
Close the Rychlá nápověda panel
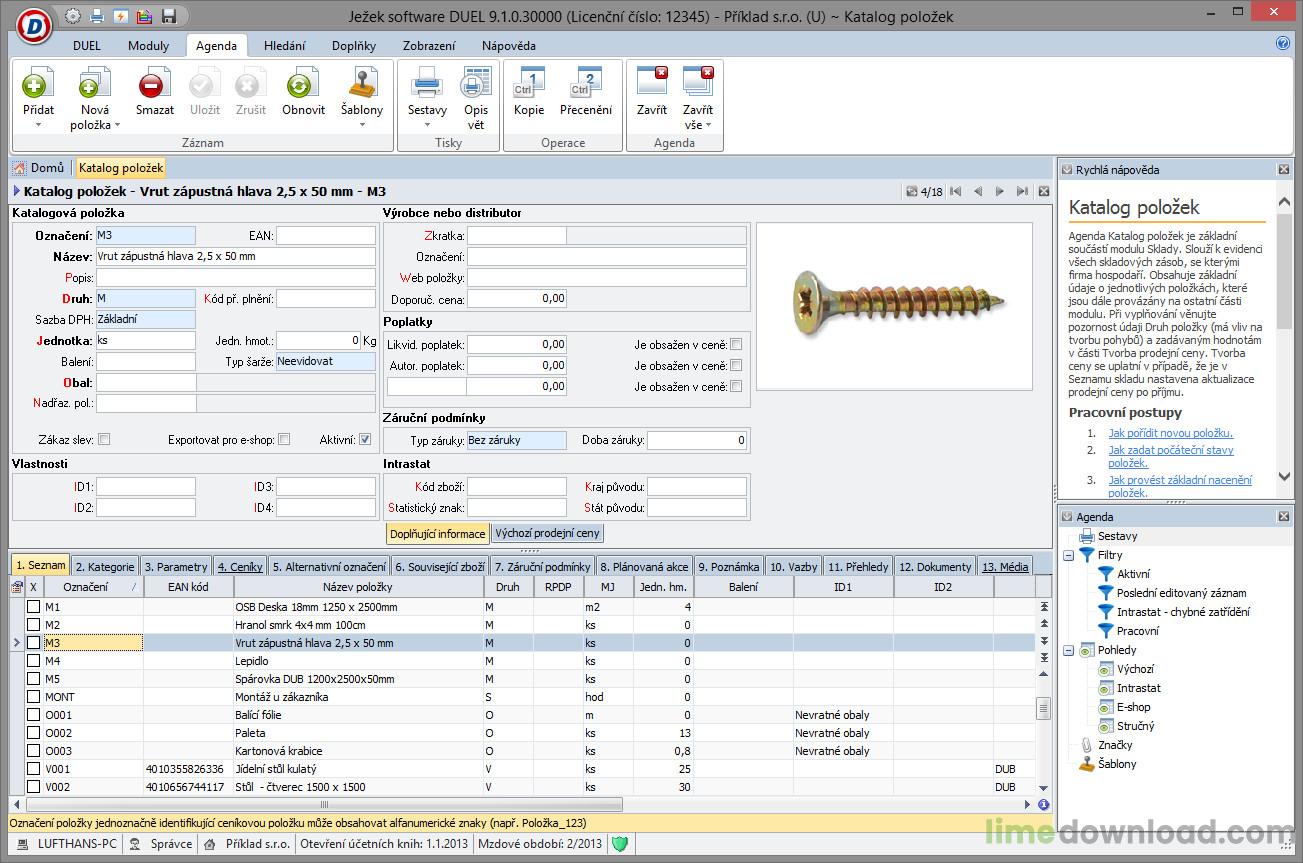[x=1284, y=170]
